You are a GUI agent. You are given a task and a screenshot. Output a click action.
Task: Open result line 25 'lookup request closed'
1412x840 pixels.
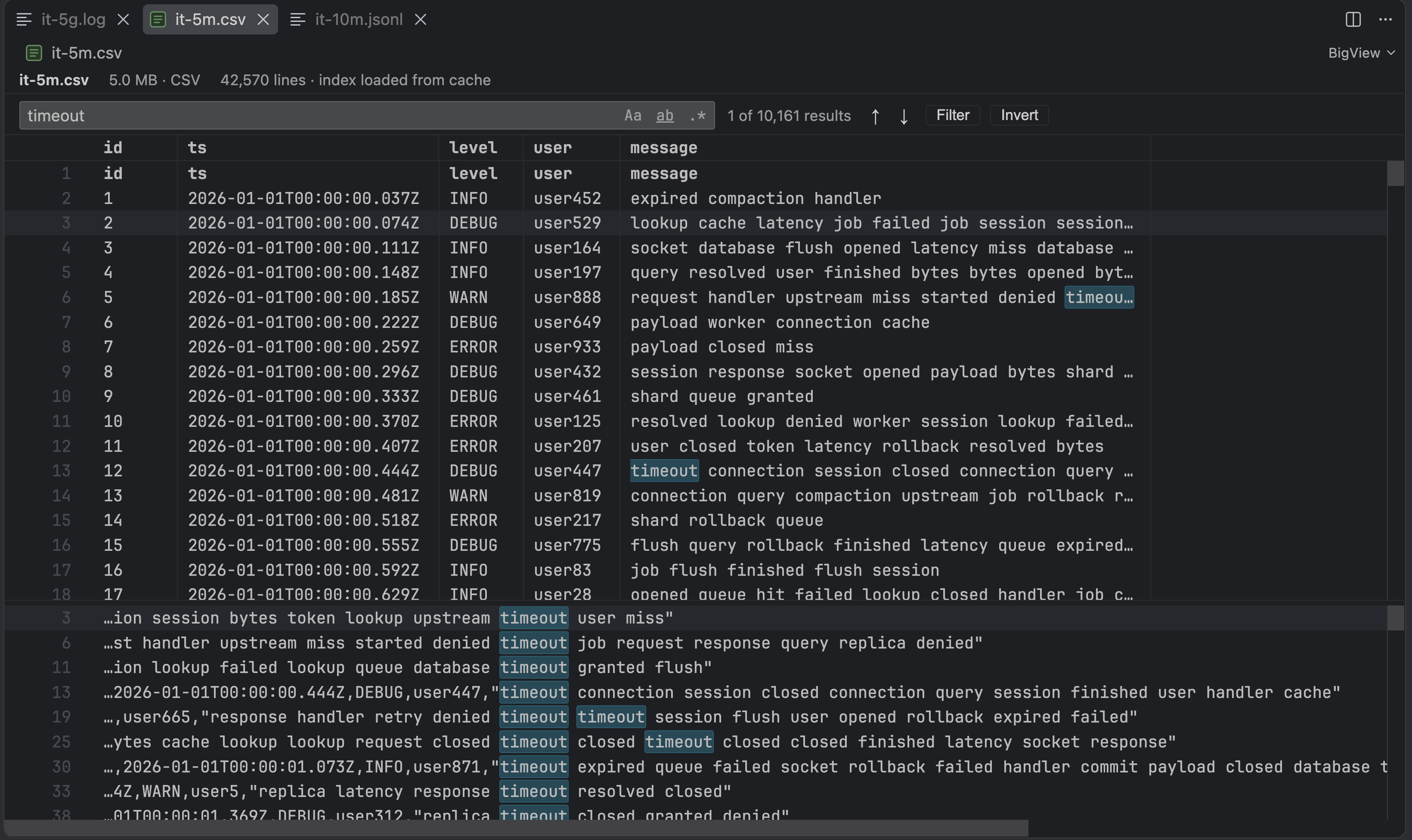click(x=695, y=742)
